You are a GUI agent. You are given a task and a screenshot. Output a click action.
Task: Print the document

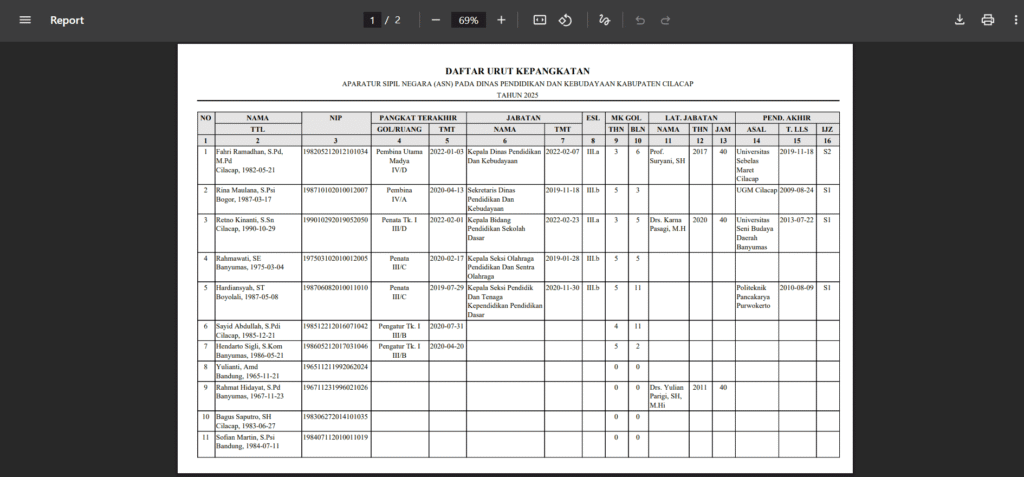click(x=988, y=20)
